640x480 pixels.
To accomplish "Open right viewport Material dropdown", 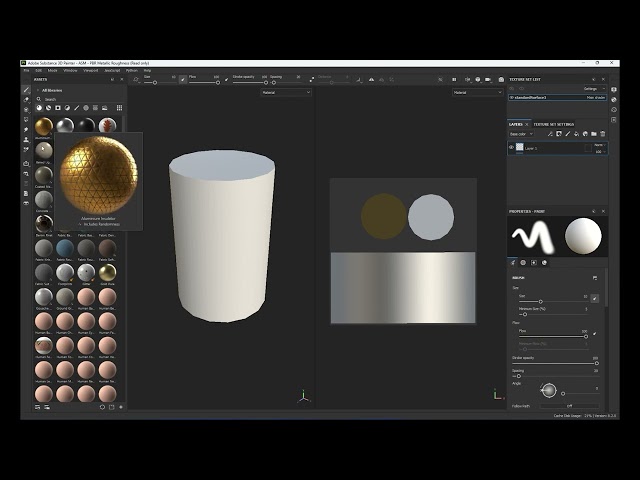I will coord(477,93).
